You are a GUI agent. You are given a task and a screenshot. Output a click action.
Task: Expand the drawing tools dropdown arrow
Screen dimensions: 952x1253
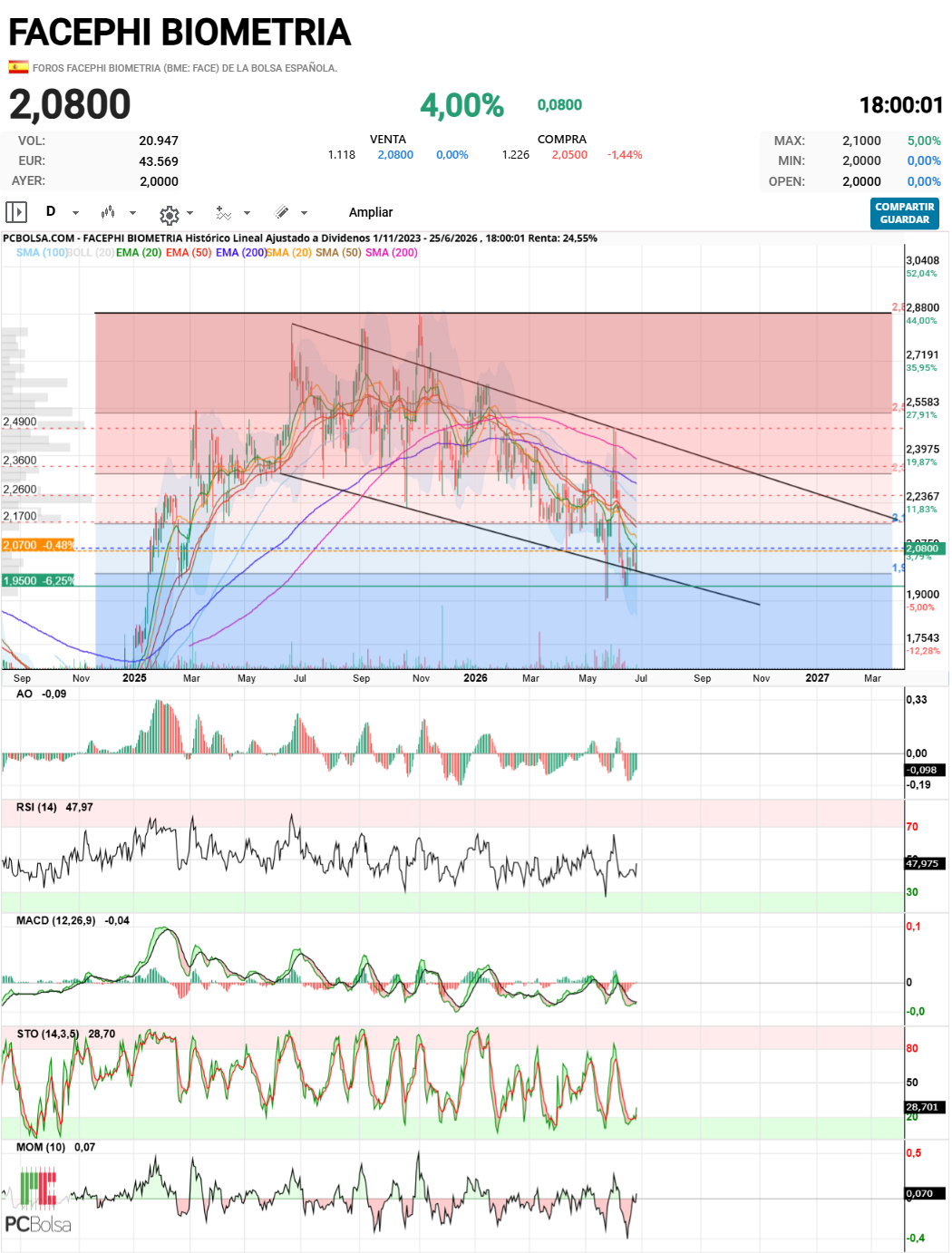(x=304, y=213)
